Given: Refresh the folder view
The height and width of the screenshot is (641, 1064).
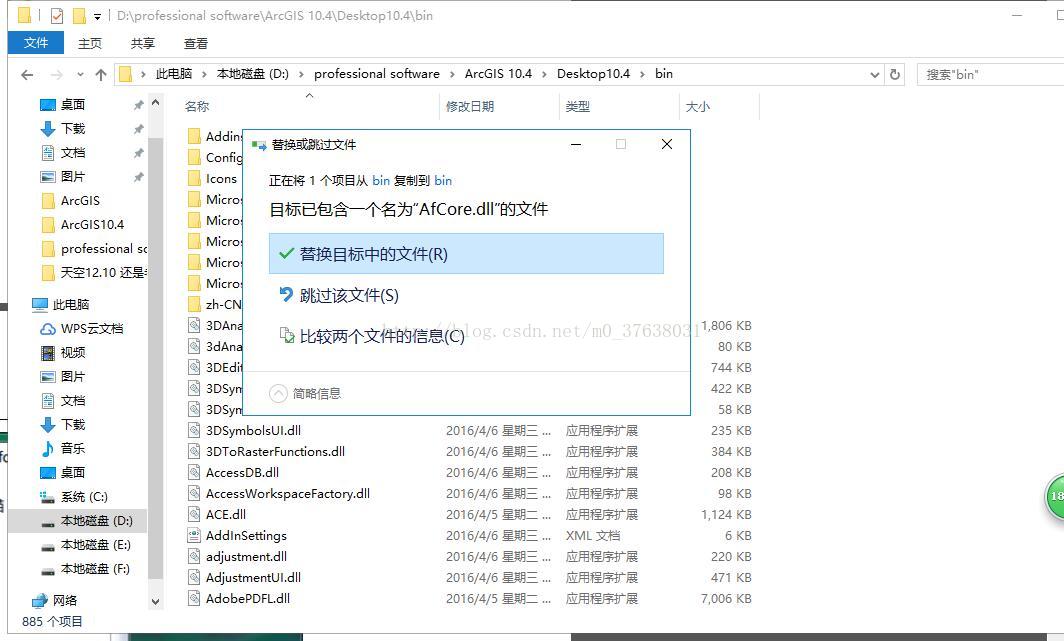Looking at the screenshot, I should [x=895, y=75].
